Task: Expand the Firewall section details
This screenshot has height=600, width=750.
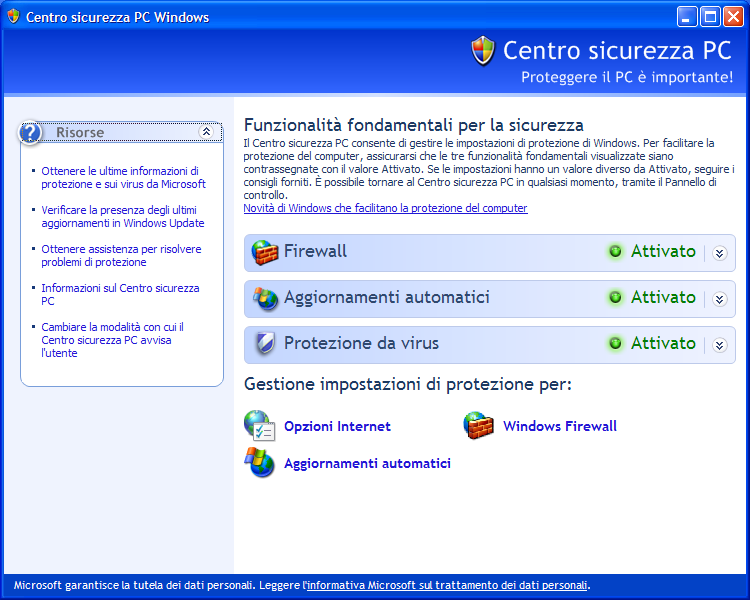Action: (719, 253)
